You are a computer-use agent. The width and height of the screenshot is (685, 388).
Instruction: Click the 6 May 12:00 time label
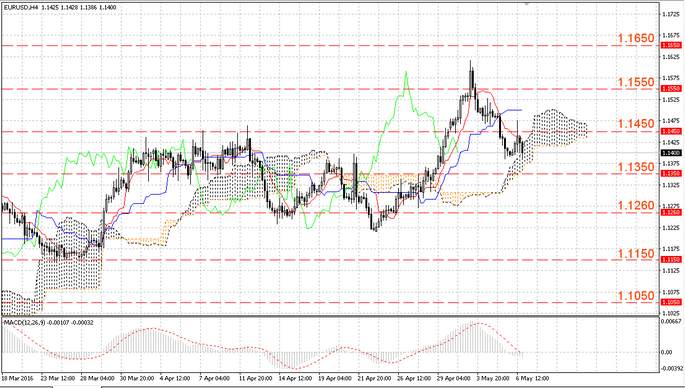click(532, 378)
